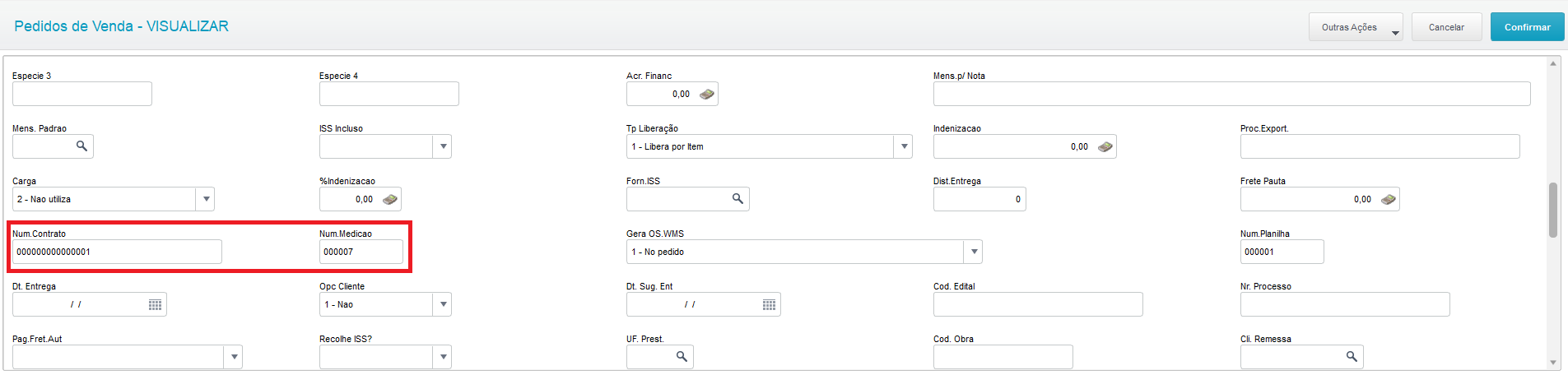Open calculator icon in Indenizacao field
The image size is (1568, 375).
pos(1105,147)
